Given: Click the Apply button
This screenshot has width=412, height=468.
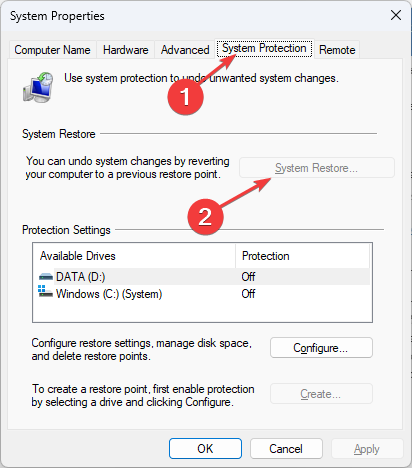Looking at the screenshot, I should 367,449.
